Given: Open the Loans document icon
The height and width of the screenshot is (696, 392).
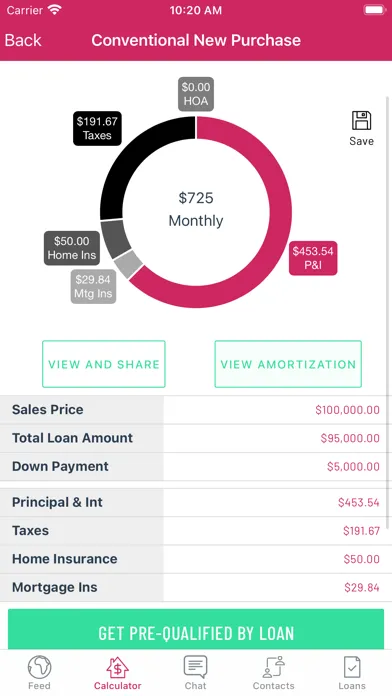Looking at the screenshot, I should 352,667.
